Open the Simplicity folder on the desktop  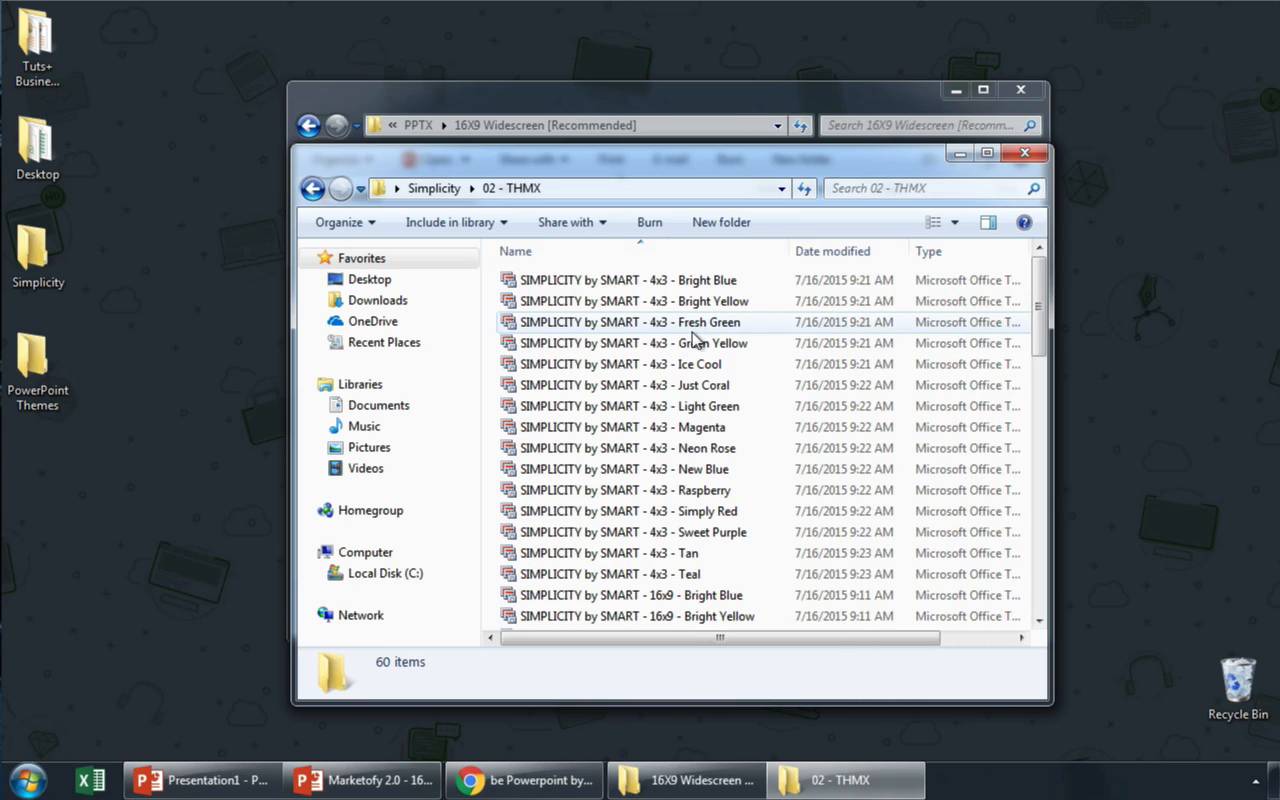pyautogui.click(x=37, y=257)
